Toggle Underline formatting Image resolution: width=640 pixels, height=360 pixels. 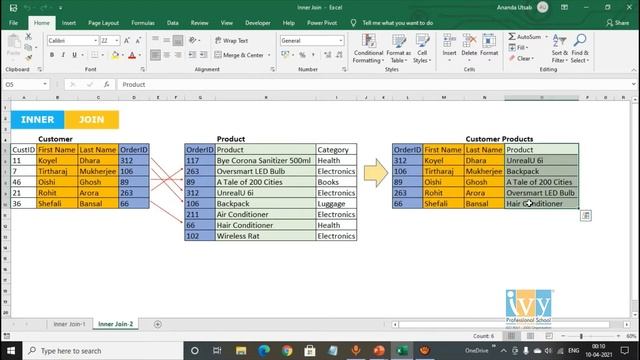[x=74, y=55]
